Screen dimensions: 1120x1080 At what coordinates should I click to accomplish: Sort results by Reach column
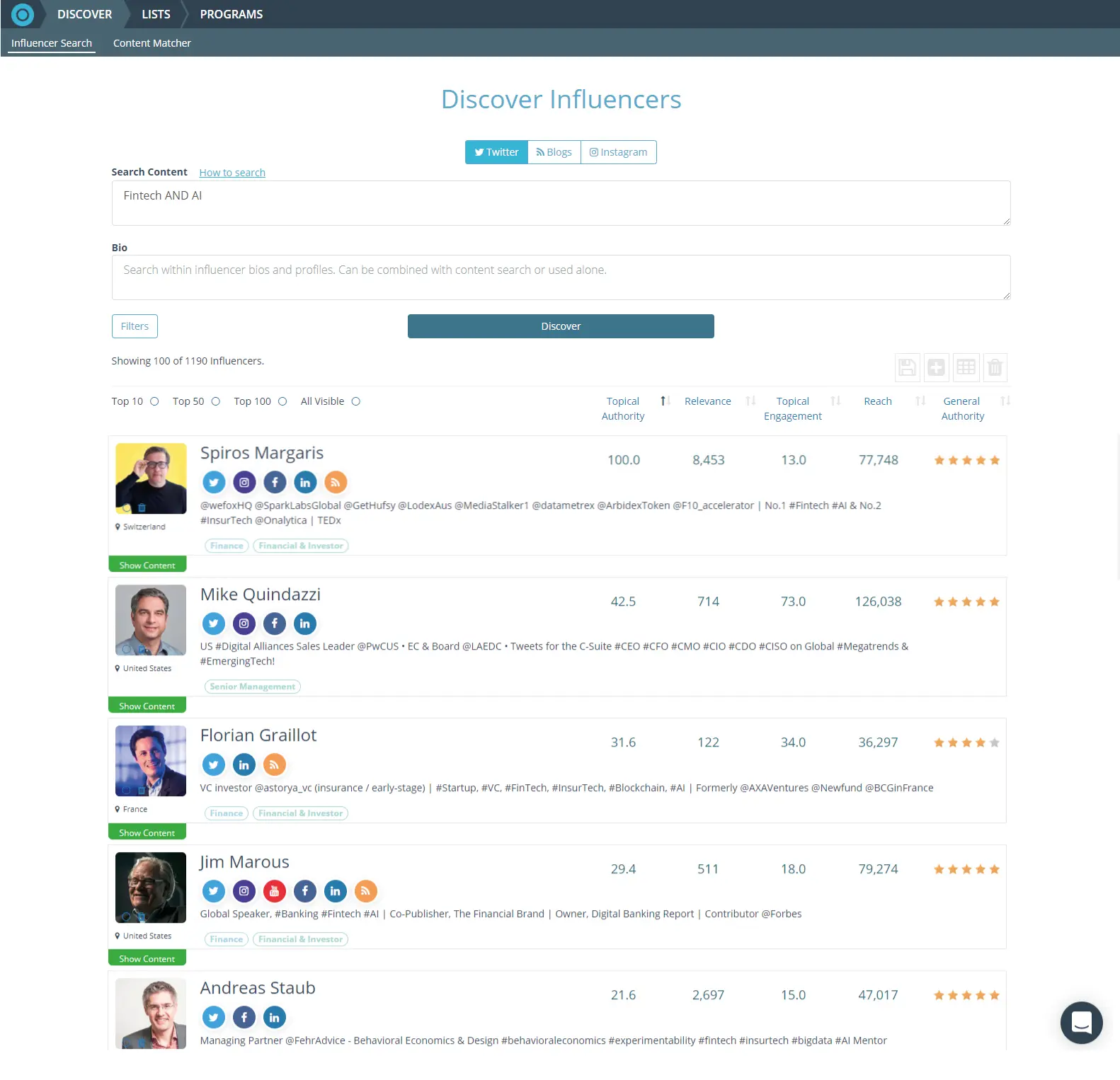coord(878,401)
